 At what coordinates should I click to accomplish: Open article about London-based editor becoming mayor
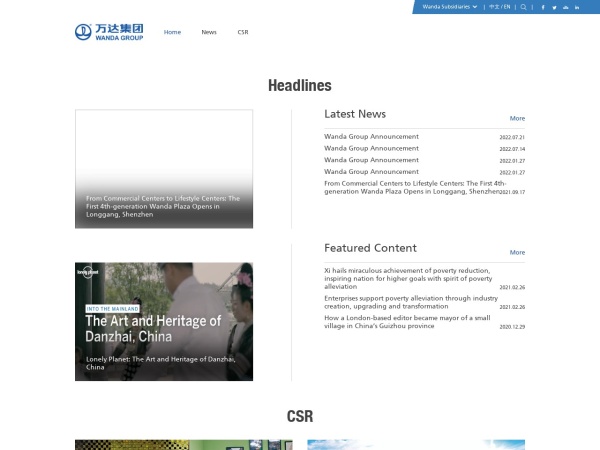pos(407,322)
